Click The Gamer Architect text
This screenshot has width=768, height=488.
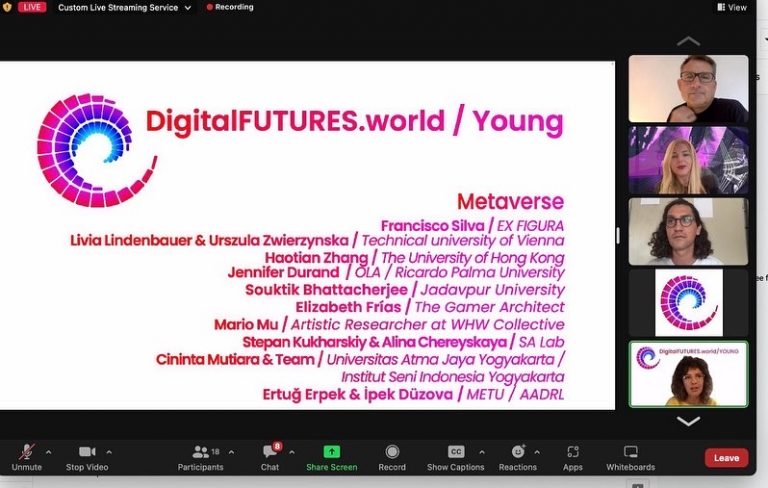pyautogui.click(x=489, y=307)
